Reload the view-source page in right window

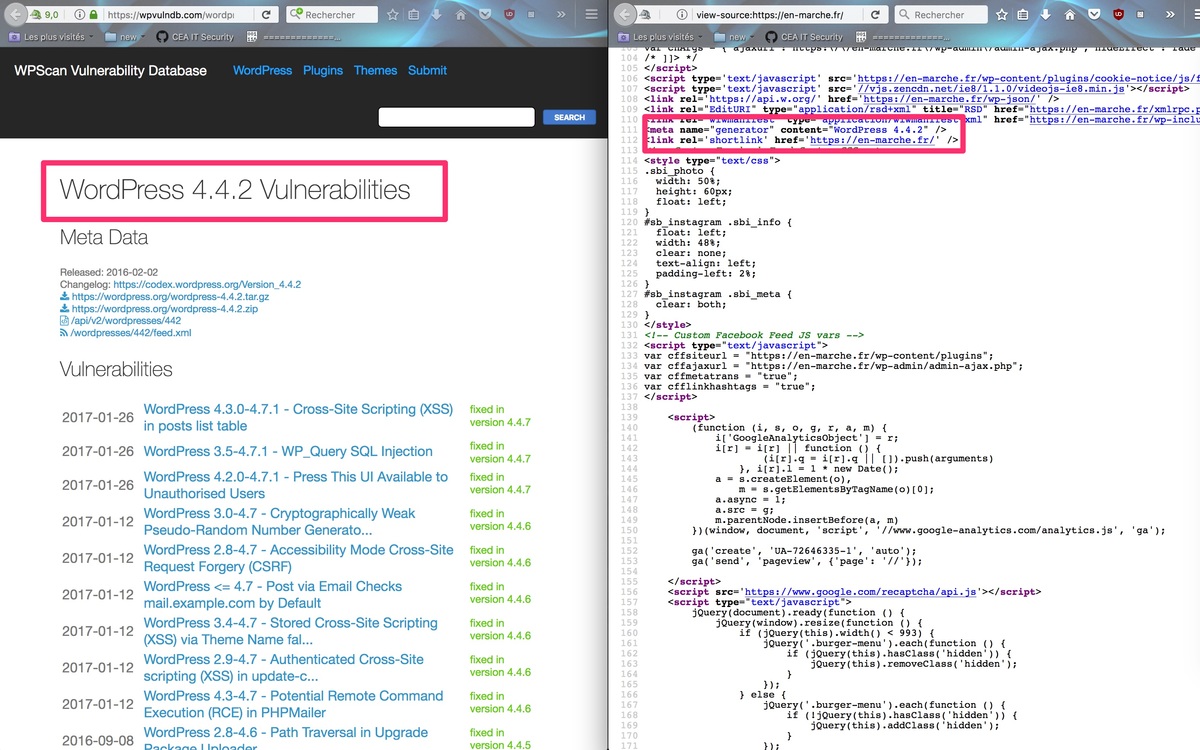pyautogui.click(x=875, y=16)
